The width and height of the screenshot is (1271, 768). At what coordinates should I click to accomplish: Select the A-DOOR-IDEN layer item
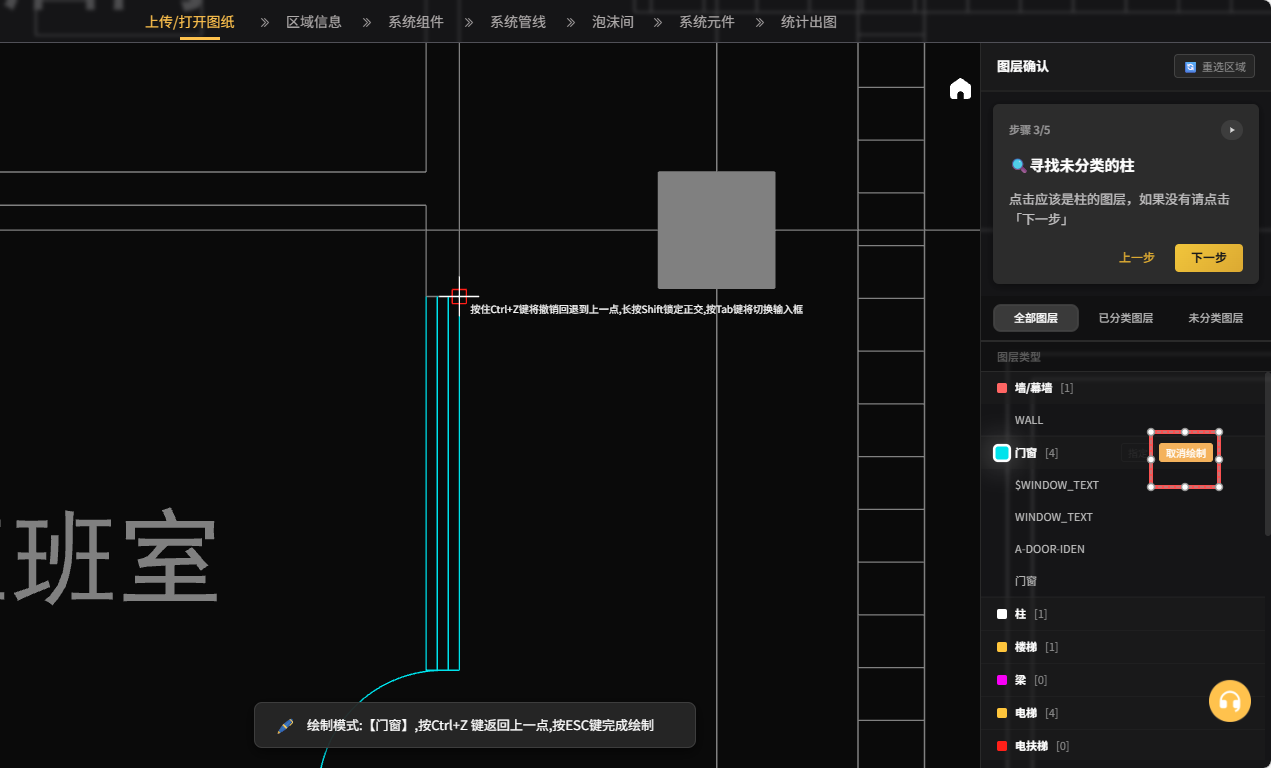click(x=1049, y=549)
